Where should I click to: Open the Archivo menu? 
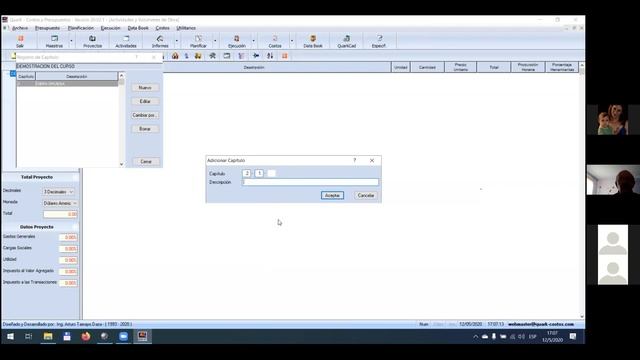tap(20, 28)
